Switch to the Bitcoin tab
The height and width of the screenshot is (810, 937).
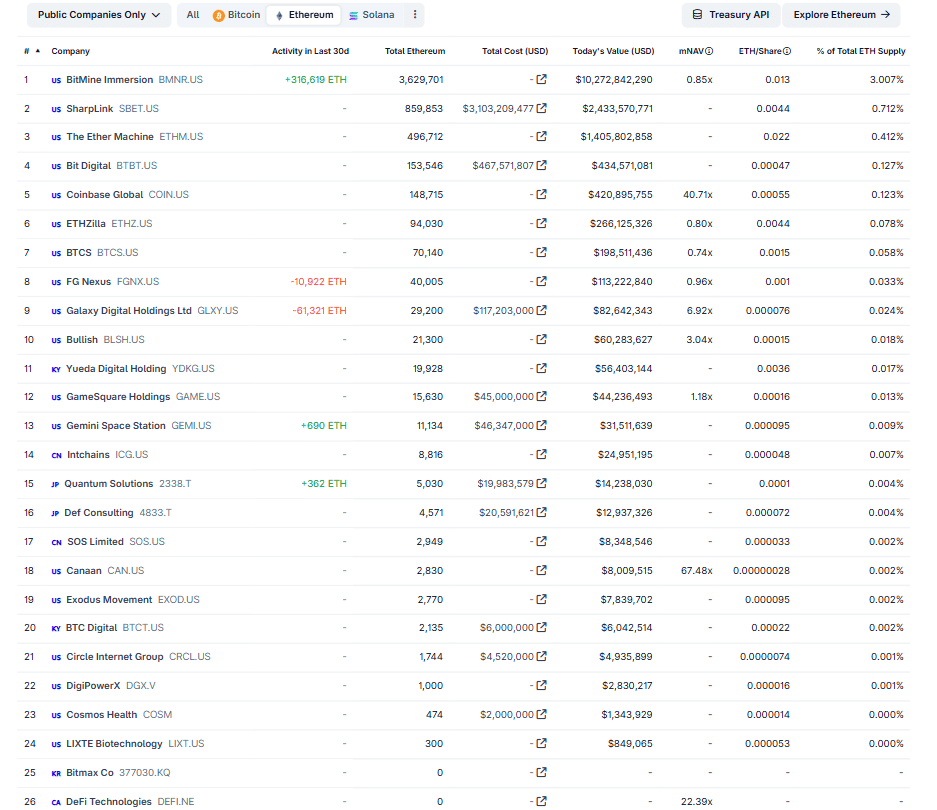pyautogui.click(x=236, y=15)
